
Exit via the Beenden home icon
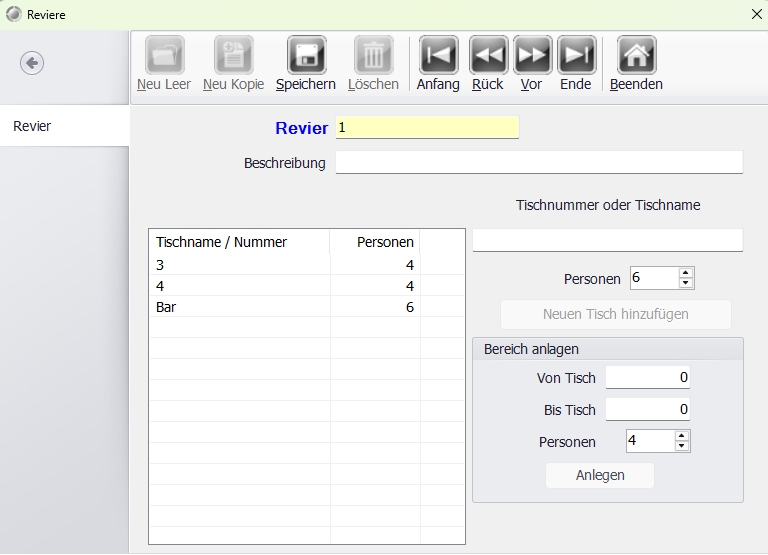636,55
